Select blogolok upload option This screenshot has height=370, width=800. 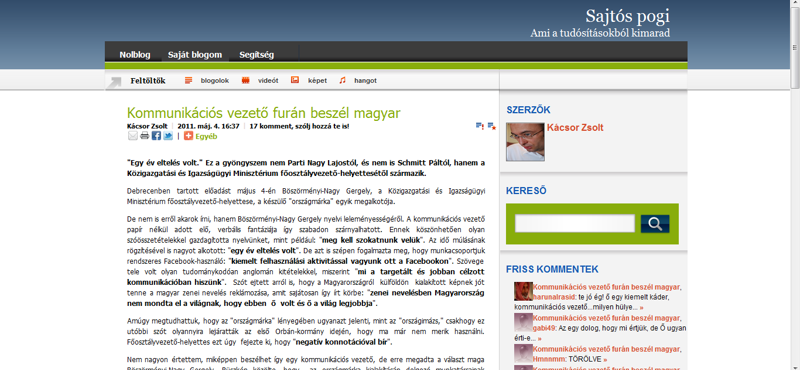point(215,81)
